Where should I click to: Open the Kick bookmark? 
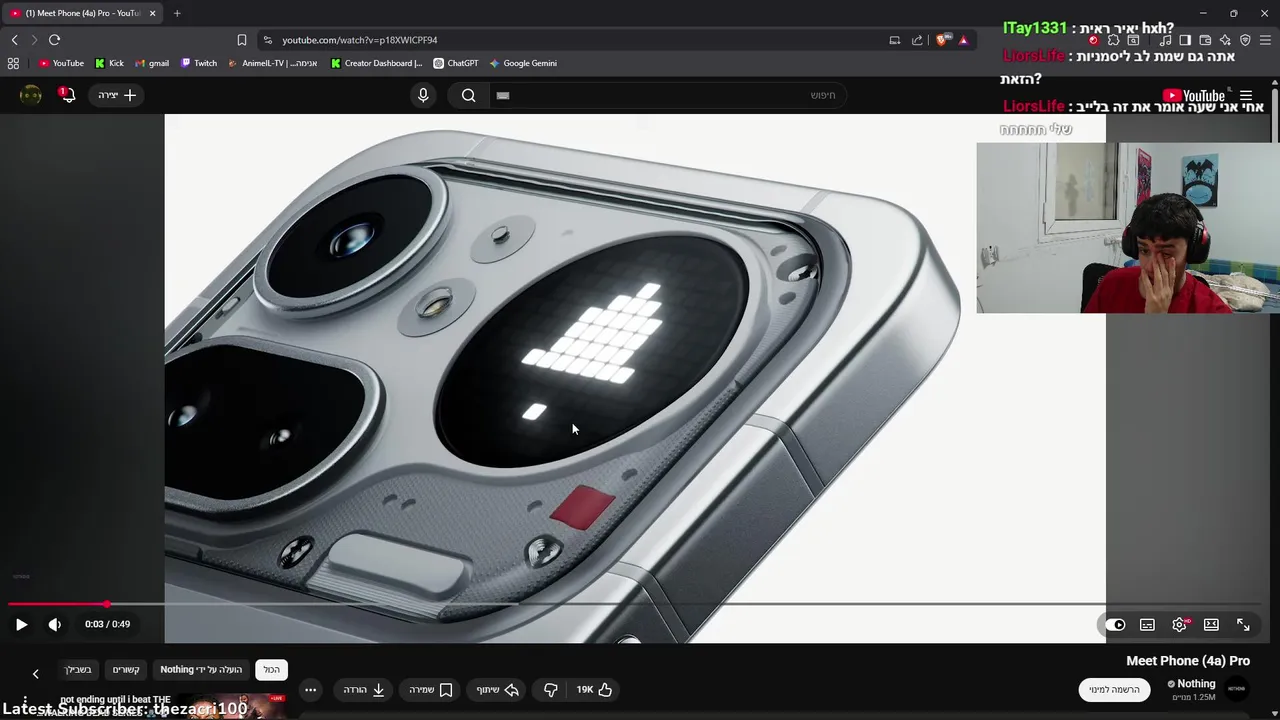pos(109,63)
